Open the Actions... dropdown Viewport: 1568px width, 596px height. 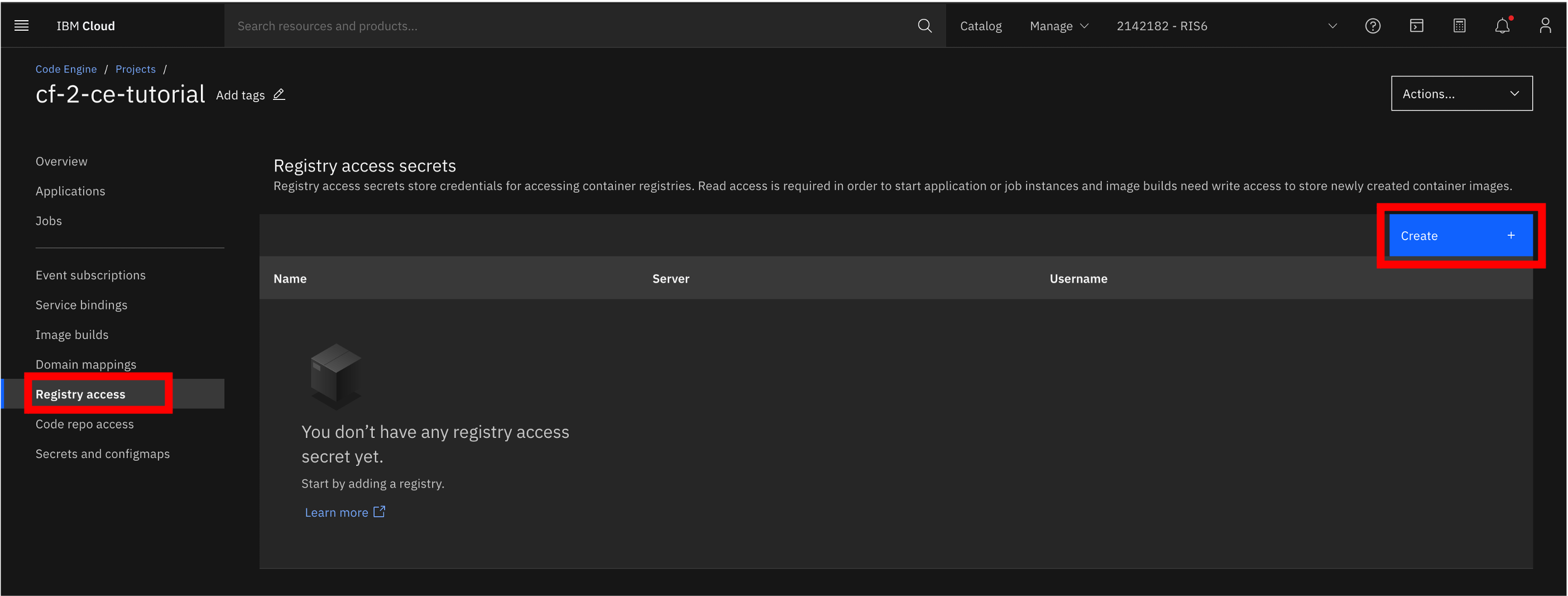click(1461, 93)
